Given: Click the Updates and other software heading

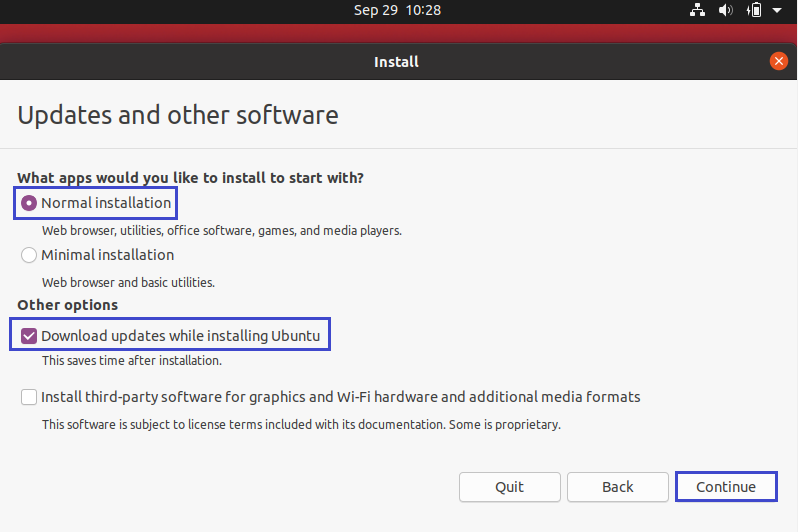Looking at the screenshot, I should click(x=178, y=115).
